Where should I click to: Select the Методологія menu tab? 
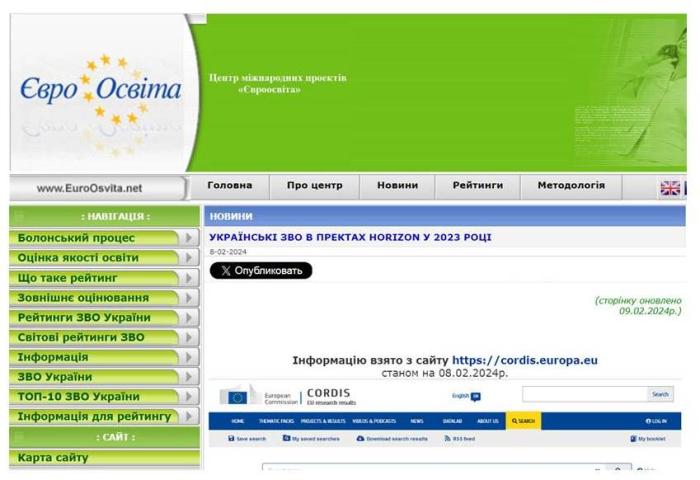point(570,186)
